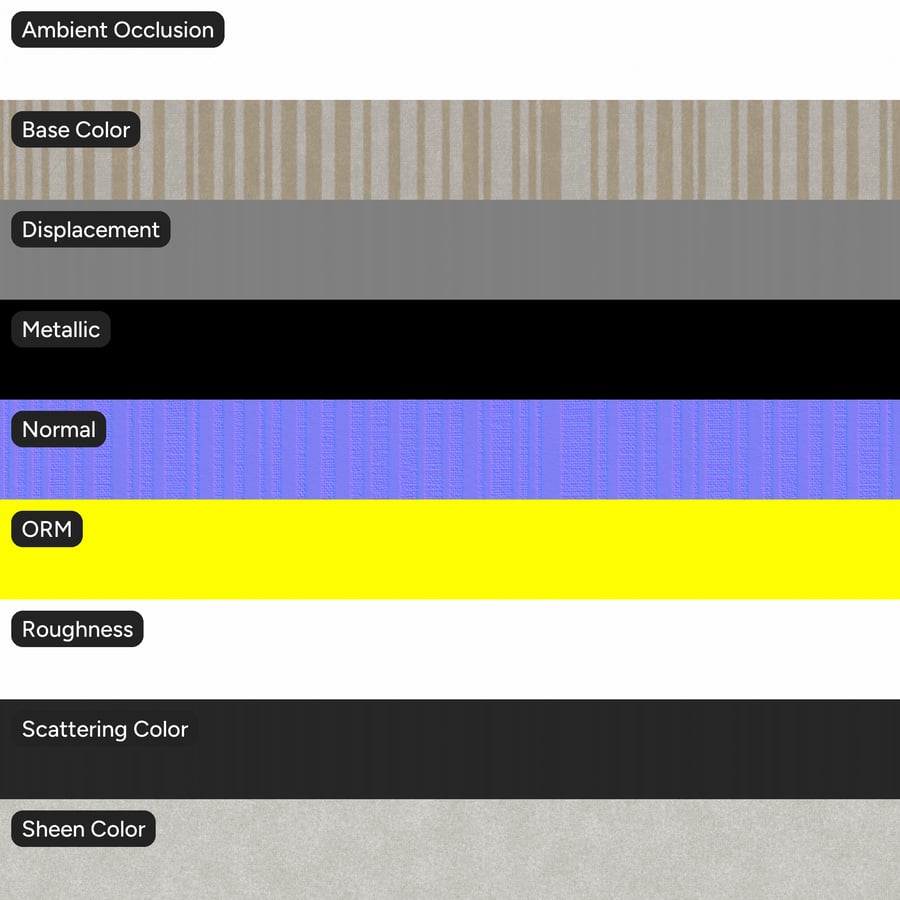Click the ORM label
This screenshot has width=900, height=900.
(47, 529)
